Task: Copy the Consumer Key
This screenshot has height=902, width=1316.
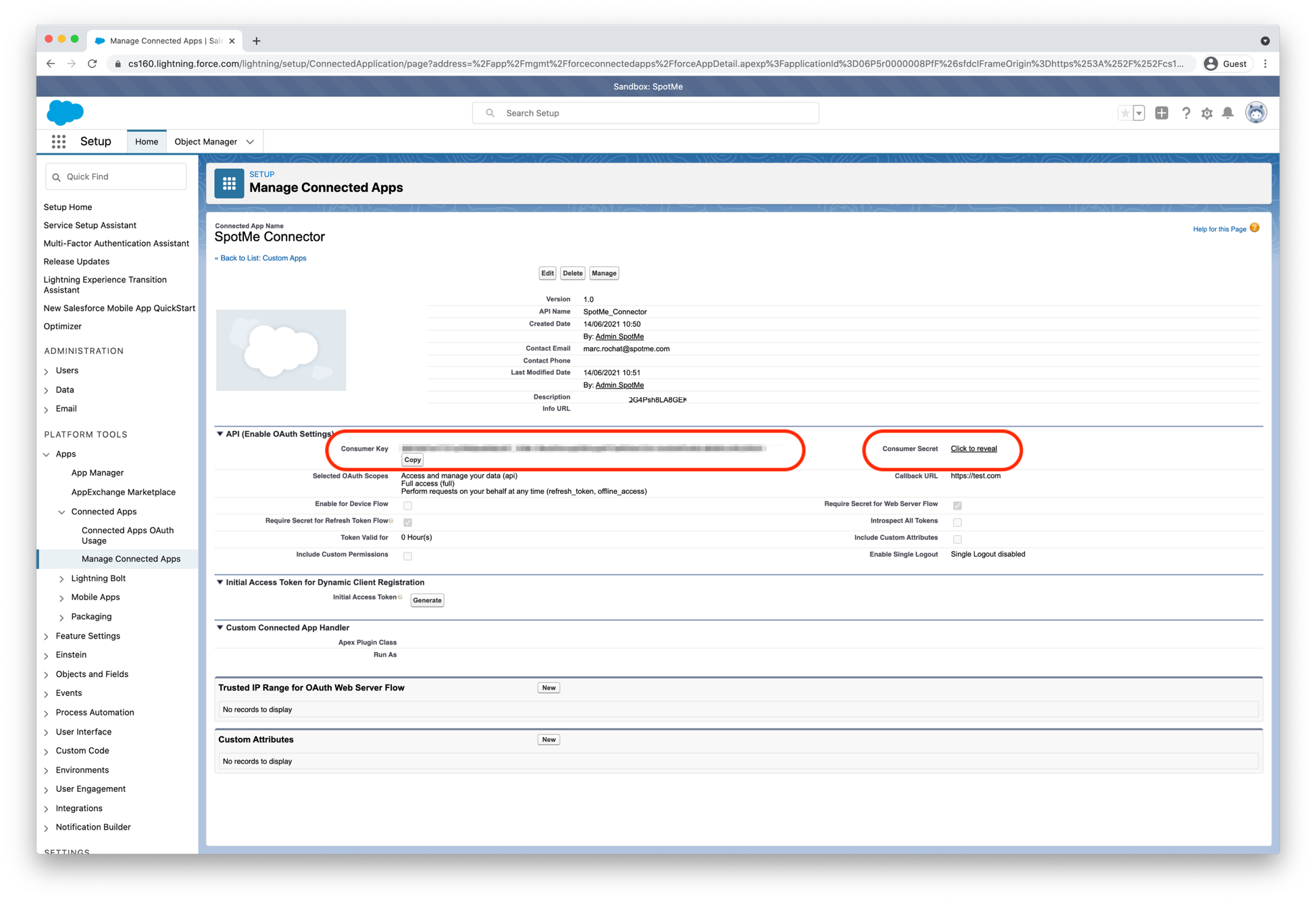Action: click(x=412, y=459)
